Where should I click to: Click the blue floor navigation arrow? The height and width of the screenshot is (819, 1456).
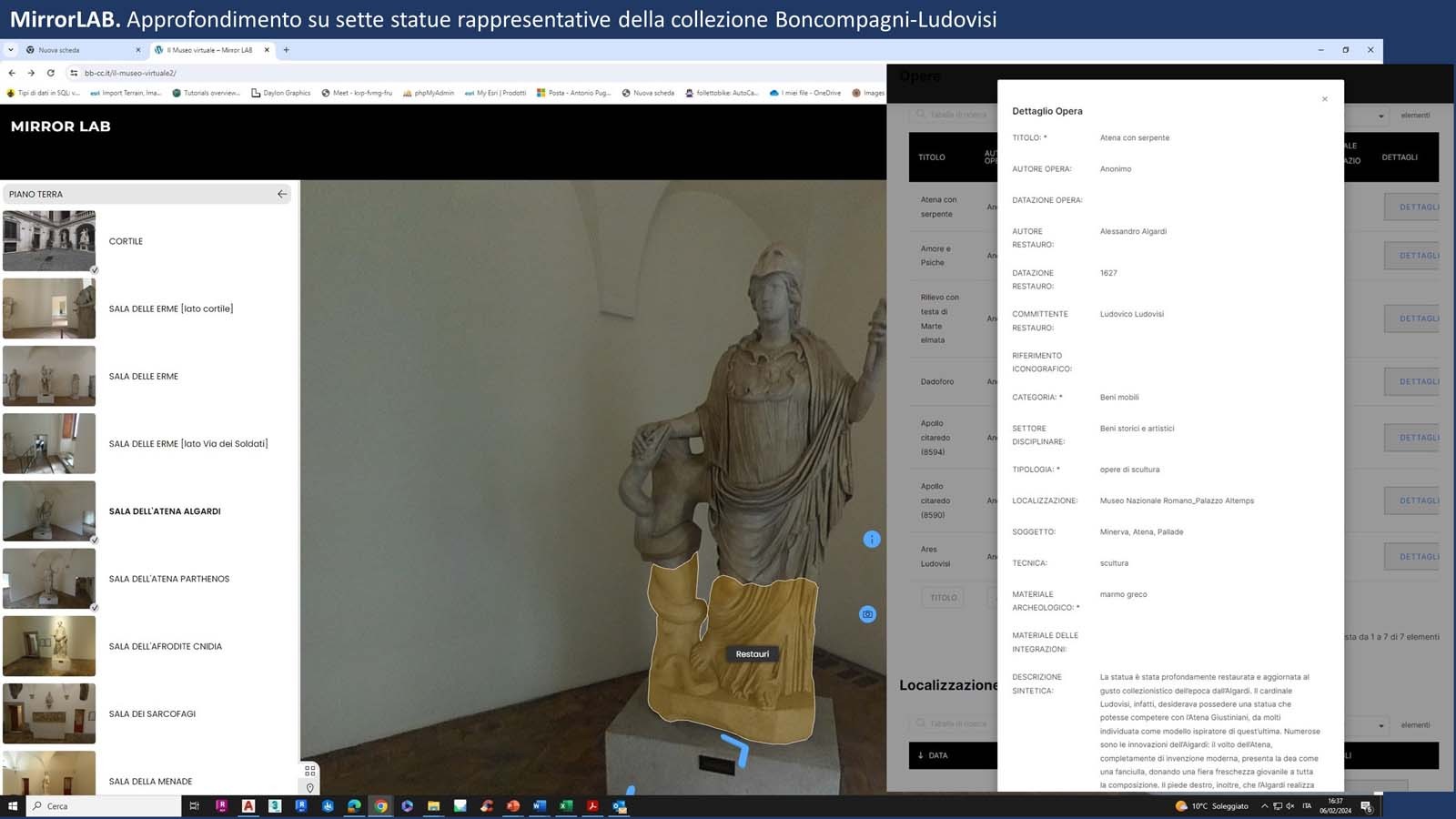[x=736, y=751]
